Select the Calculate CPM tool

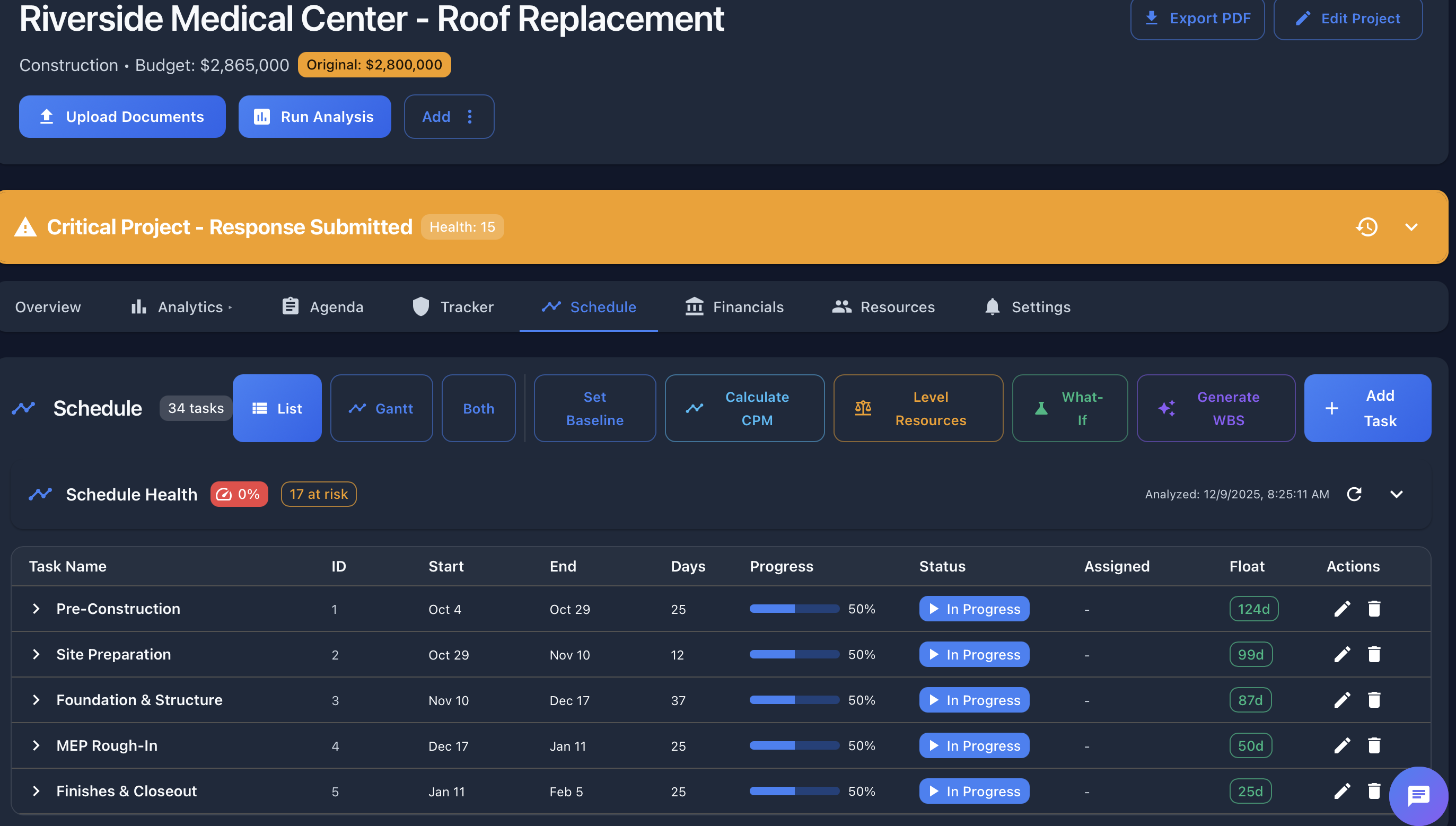click(x=744, y=408)
